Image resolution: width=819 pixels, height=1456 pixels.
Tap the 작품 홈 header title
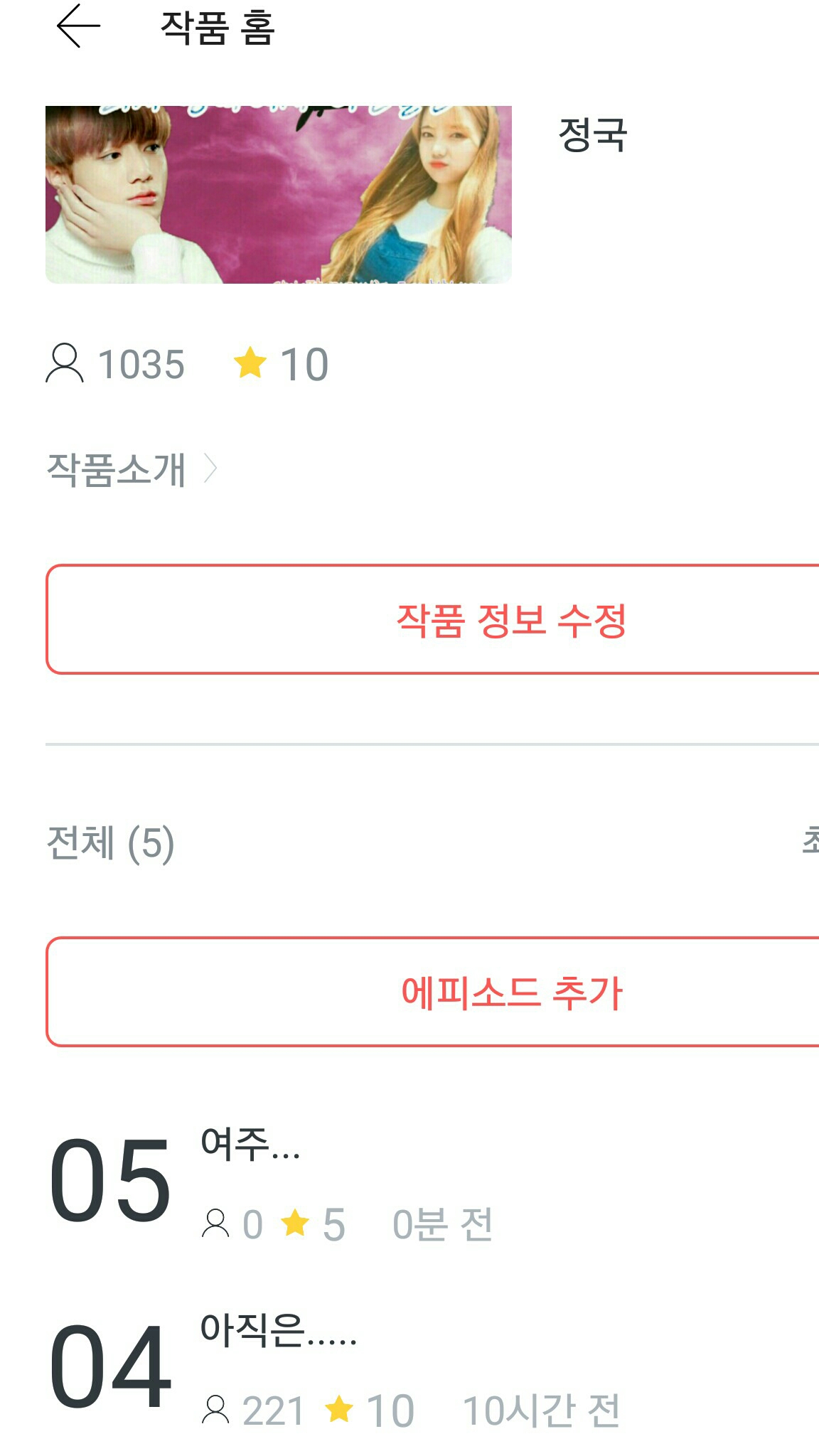point(218,28)
